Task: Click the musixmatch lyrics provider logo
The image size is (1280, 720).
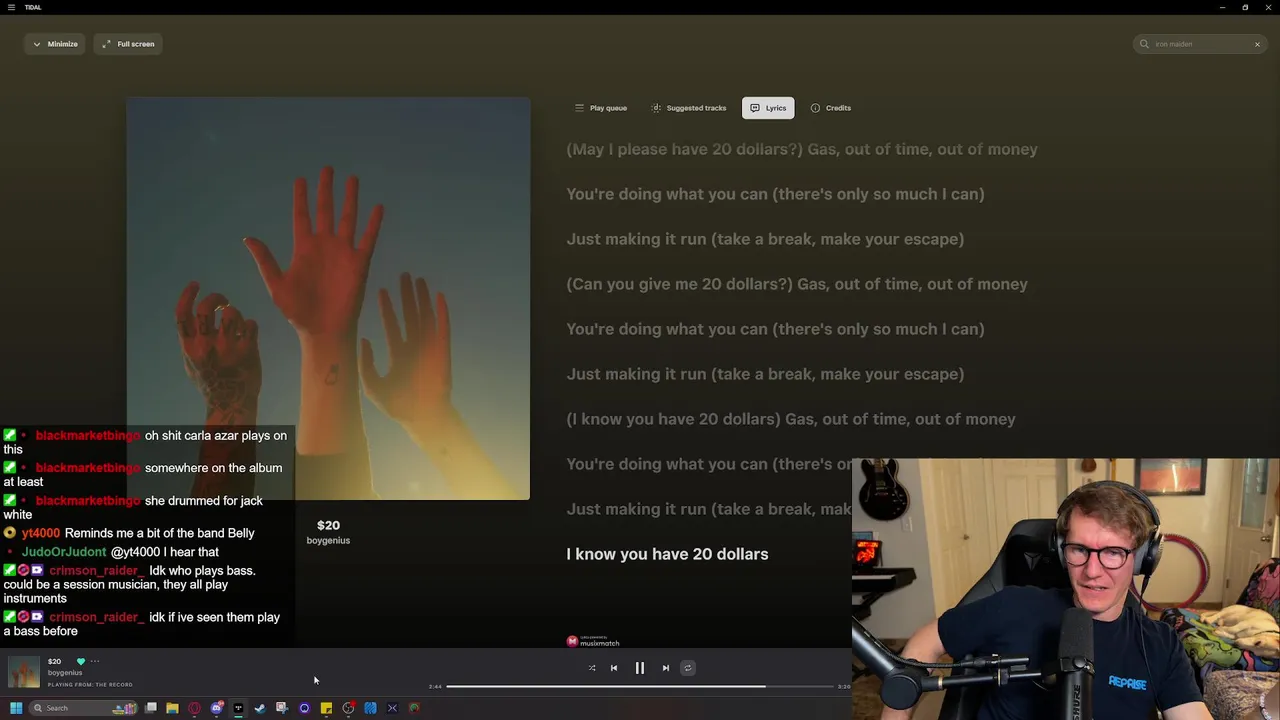Action: pos(594,641)
